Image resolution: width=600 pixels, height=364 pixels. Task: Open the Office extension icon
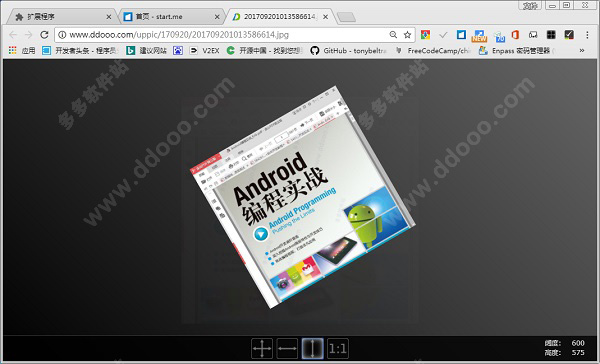coord(515,35)
